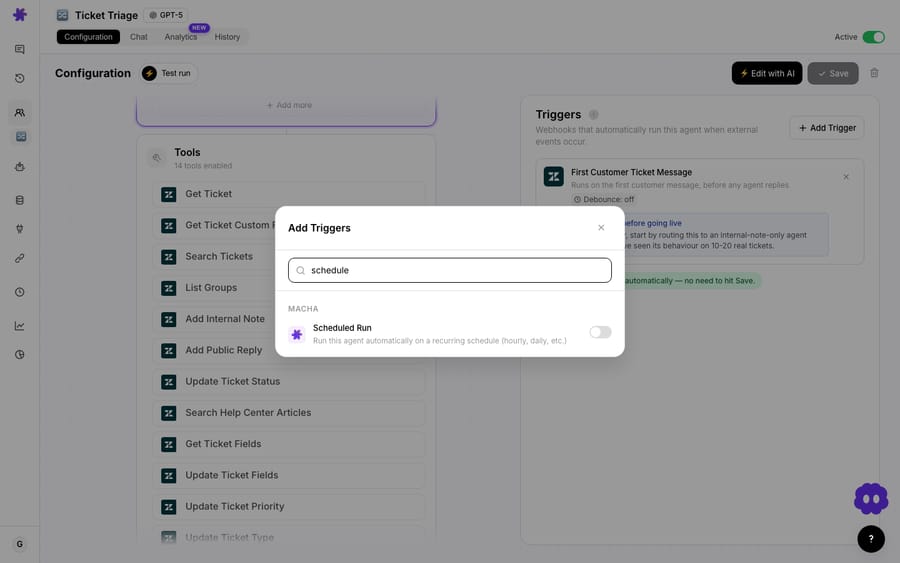
Task: Select the Update Ticket Fields tool
Action: [x=289, y=475]
